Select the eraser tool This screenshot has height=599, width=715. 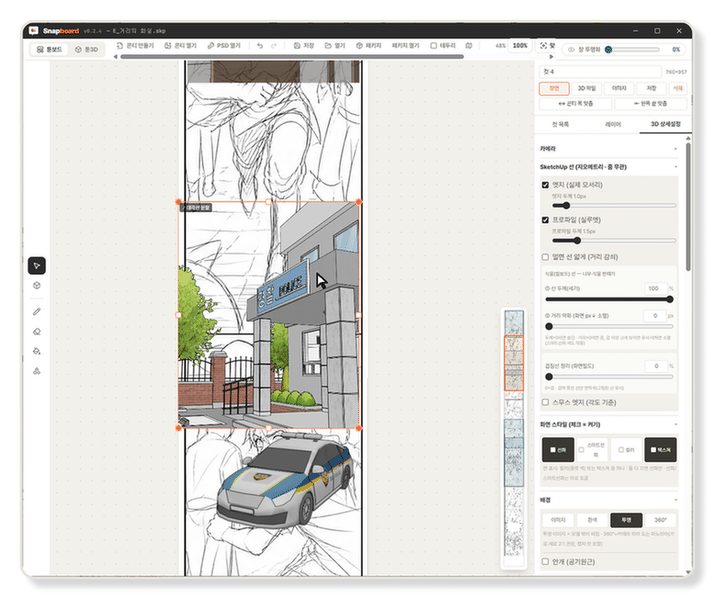click(x=36, y=331)
